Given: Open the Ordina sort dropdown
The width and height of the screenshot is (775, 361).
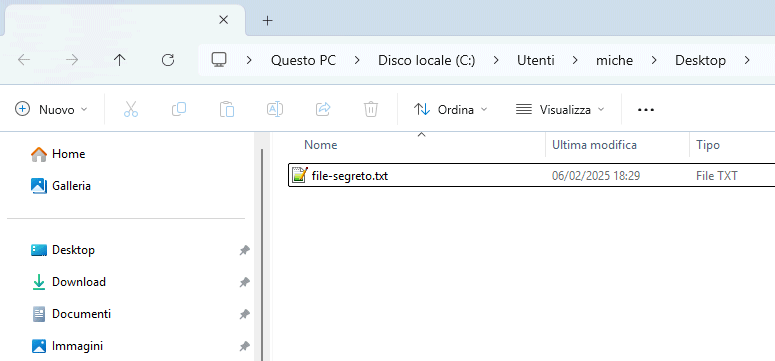Looking at the screenshot, I should click(450, 109).
